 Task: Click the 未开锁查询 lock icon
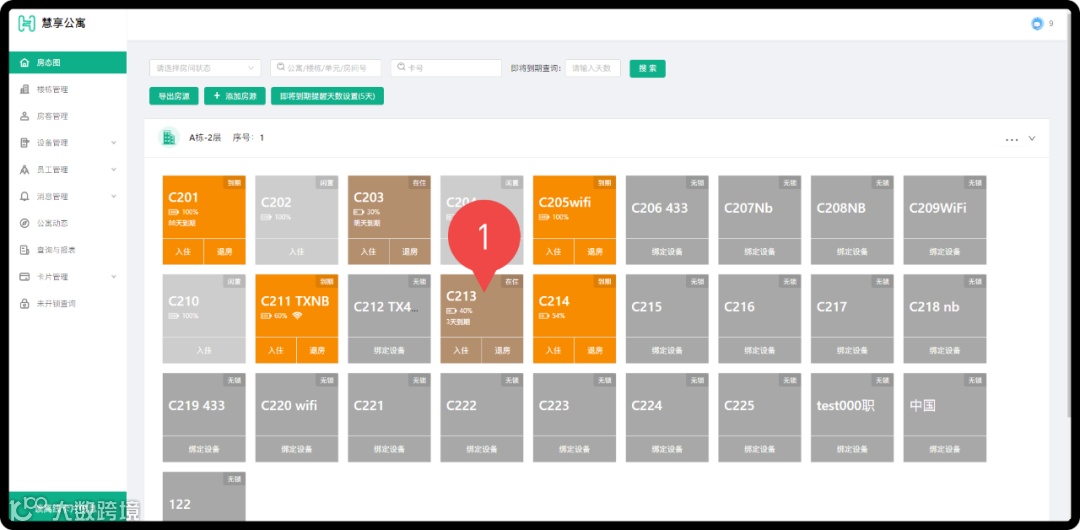25,303
